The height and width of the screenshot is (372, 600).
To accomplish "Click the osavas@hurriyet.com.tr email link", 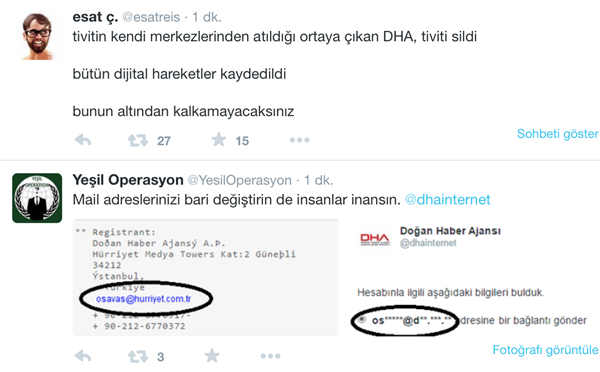I will 143,299.
